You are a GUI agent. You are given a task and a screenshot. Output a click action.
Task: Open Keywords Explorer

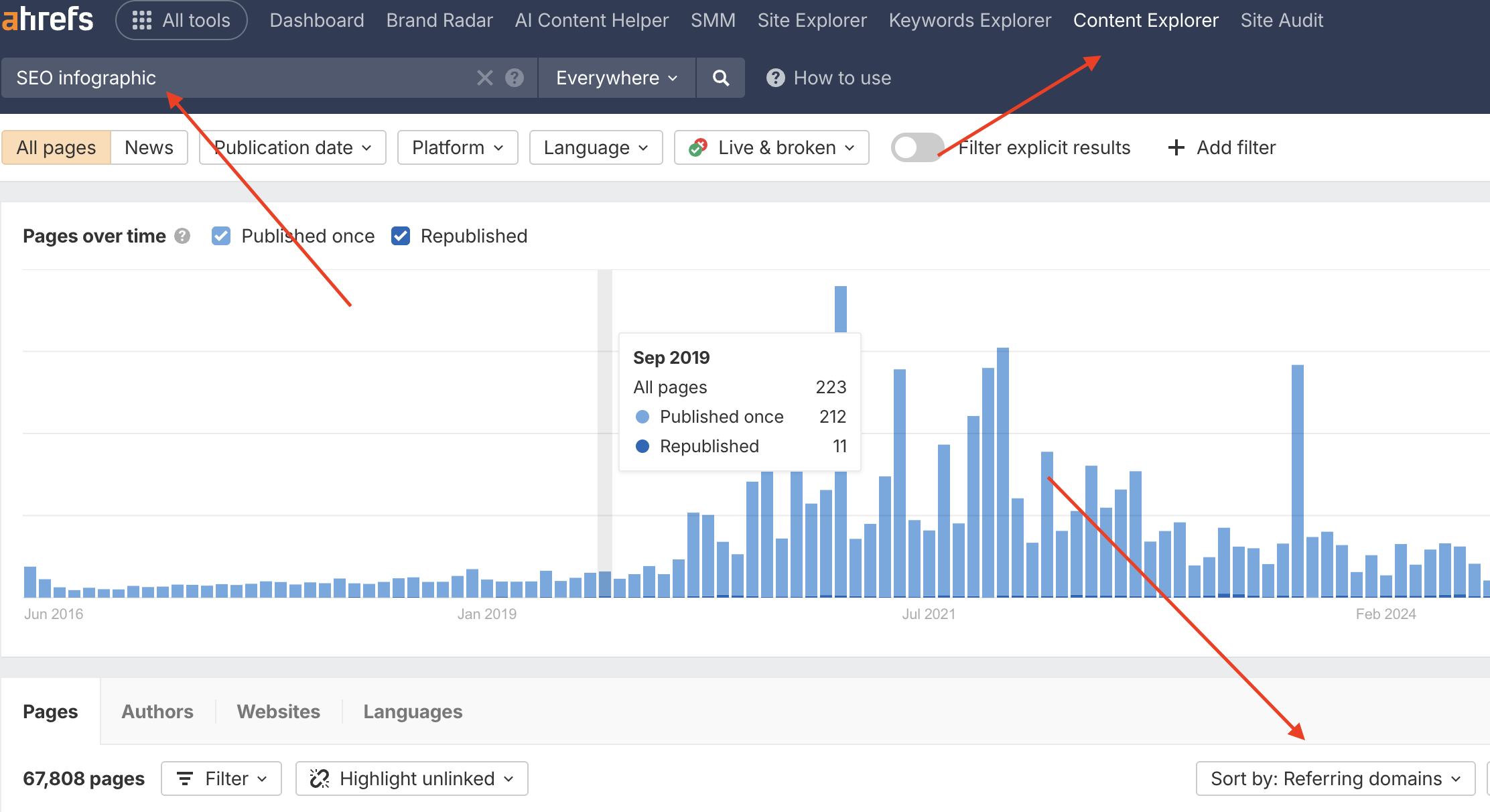coord(969,20)
